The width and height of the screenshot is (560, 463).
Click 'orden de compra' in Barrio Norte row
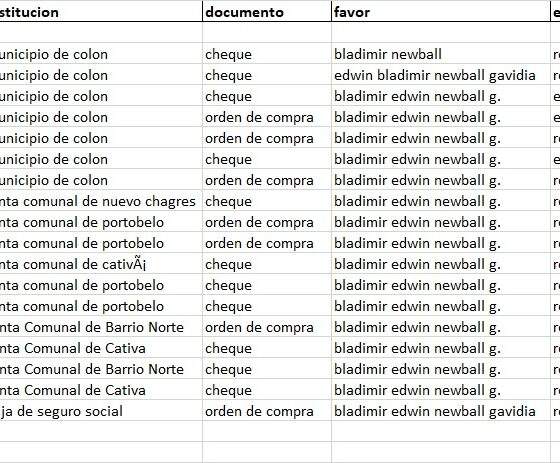point(267,327)
